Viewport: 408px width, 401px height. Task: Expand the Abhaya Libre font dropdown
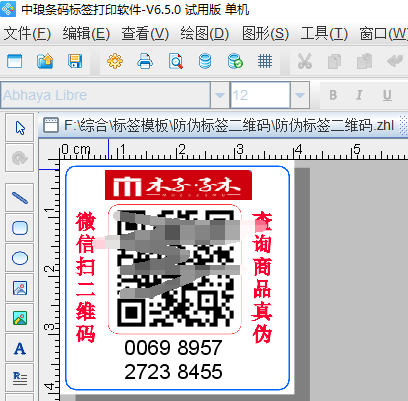click(x=220, y=95)
